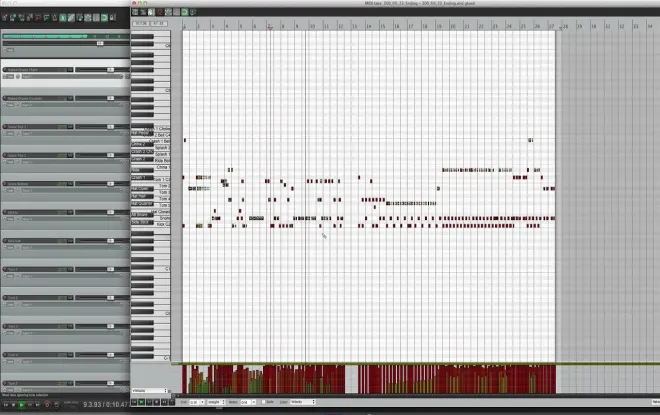Click gray square icon in MIDI editor toolbar
660x415 pixels.
pyautogui.click(x=176, y=12)
